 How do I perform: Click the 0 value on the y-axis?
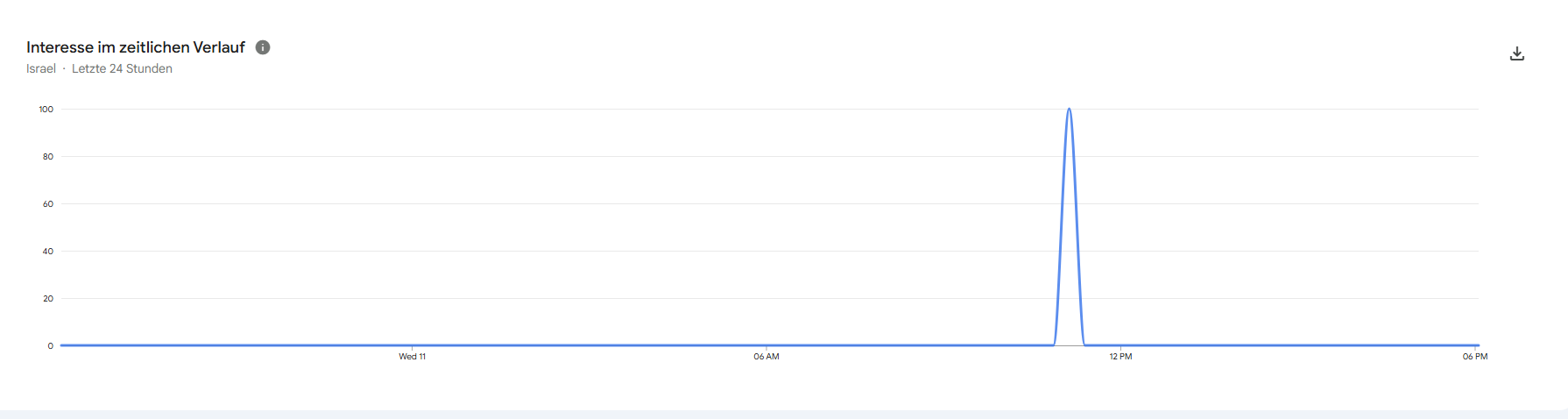tap(51, 346)
